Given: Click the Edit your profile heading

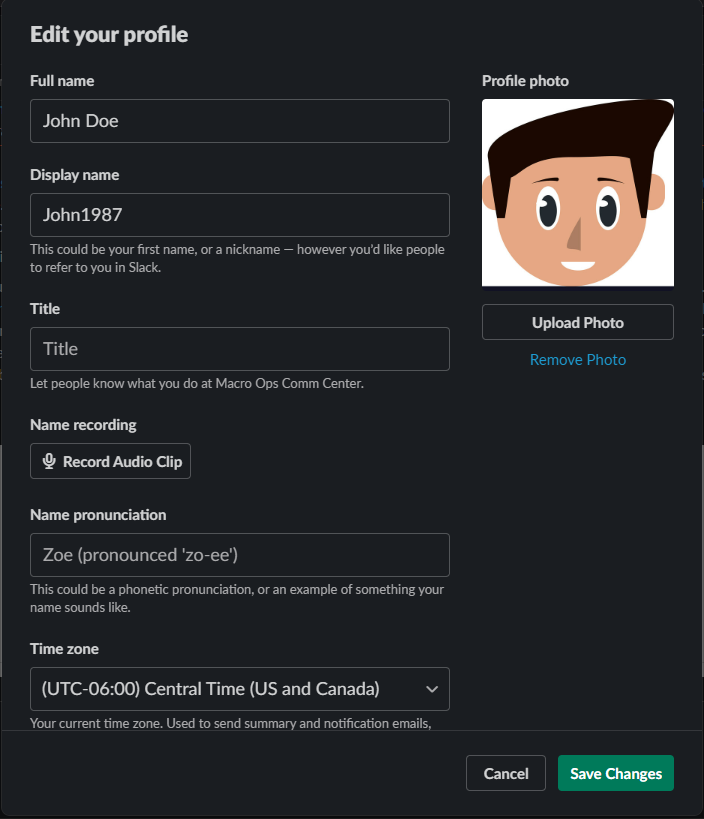Looking at the screenshot, I should [x=109, y=35].
